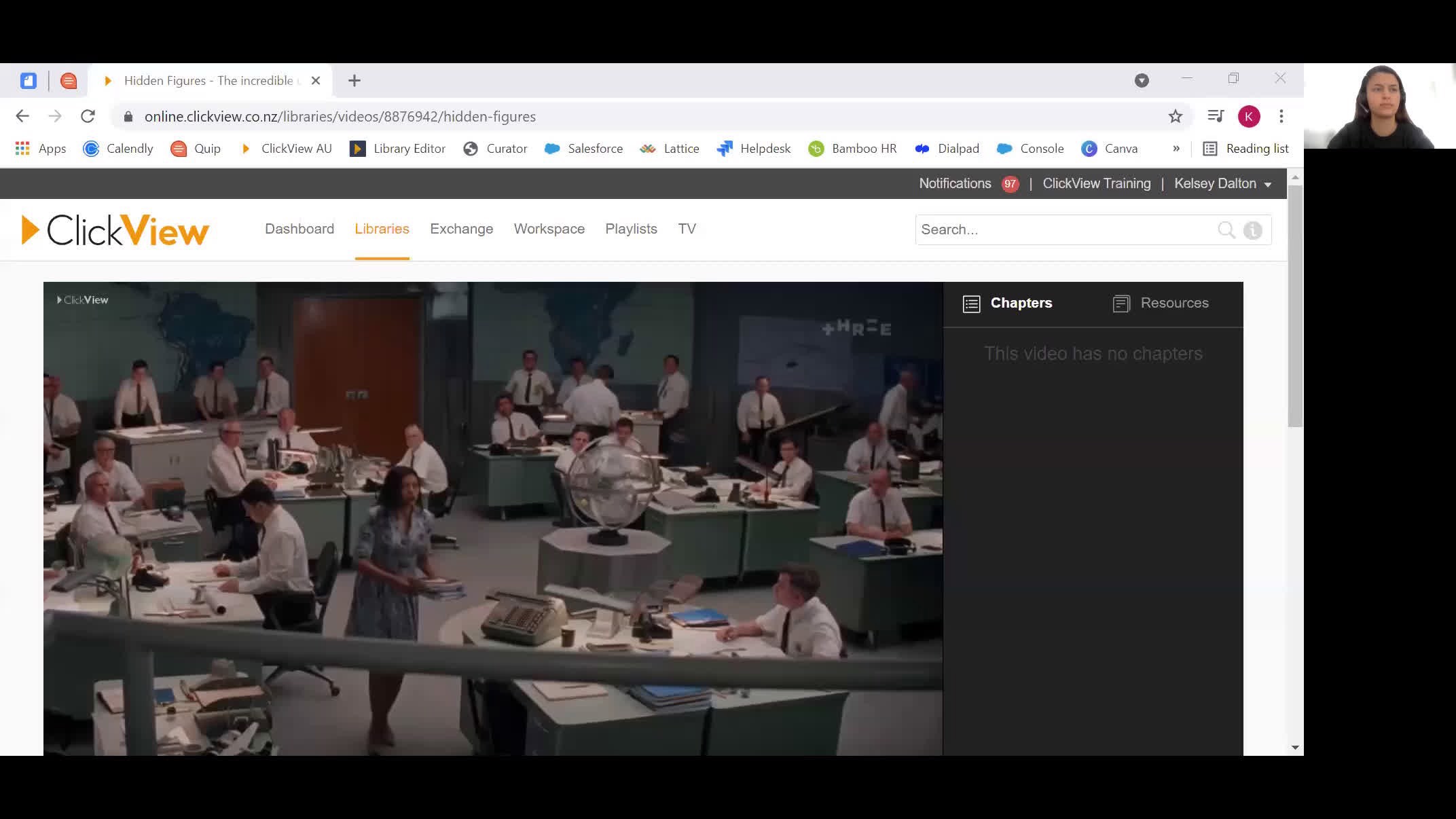1456x819 pixels.
Task: Open Console bookmark
Action: click(x=1030, y=149)
